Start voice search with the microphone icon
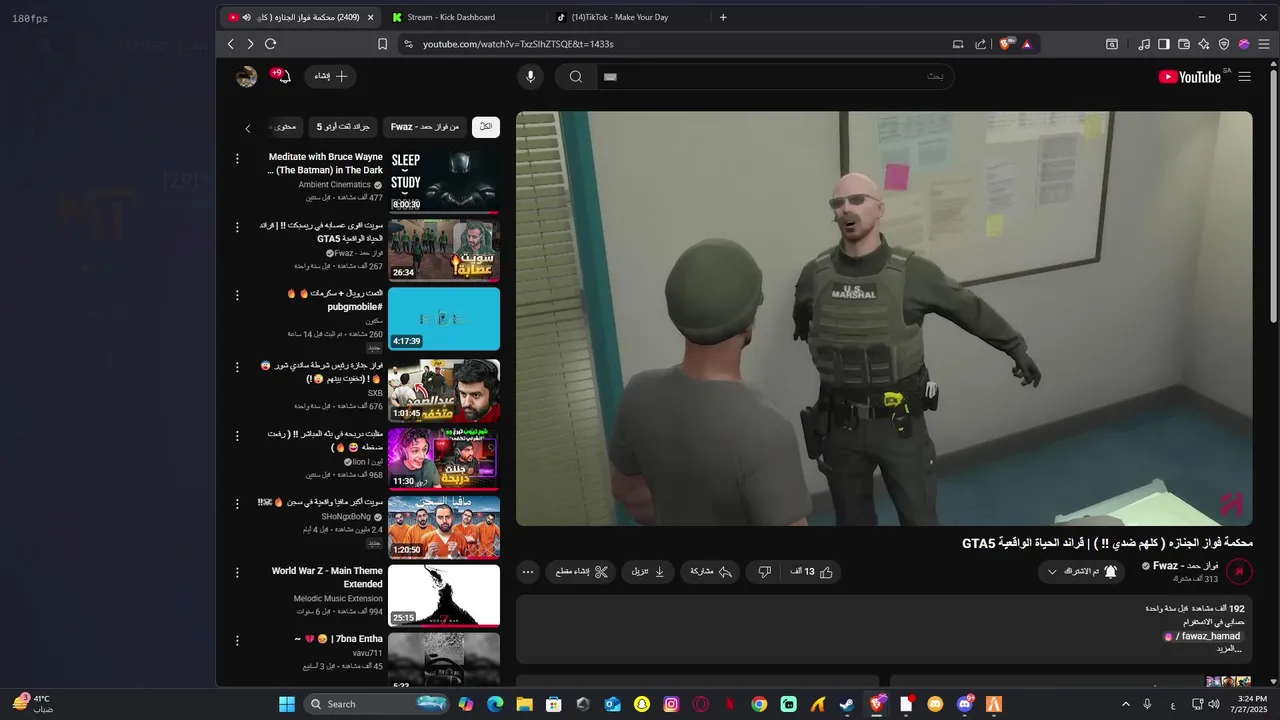This screenshot has height=720, width=1280. coord(530,77)
